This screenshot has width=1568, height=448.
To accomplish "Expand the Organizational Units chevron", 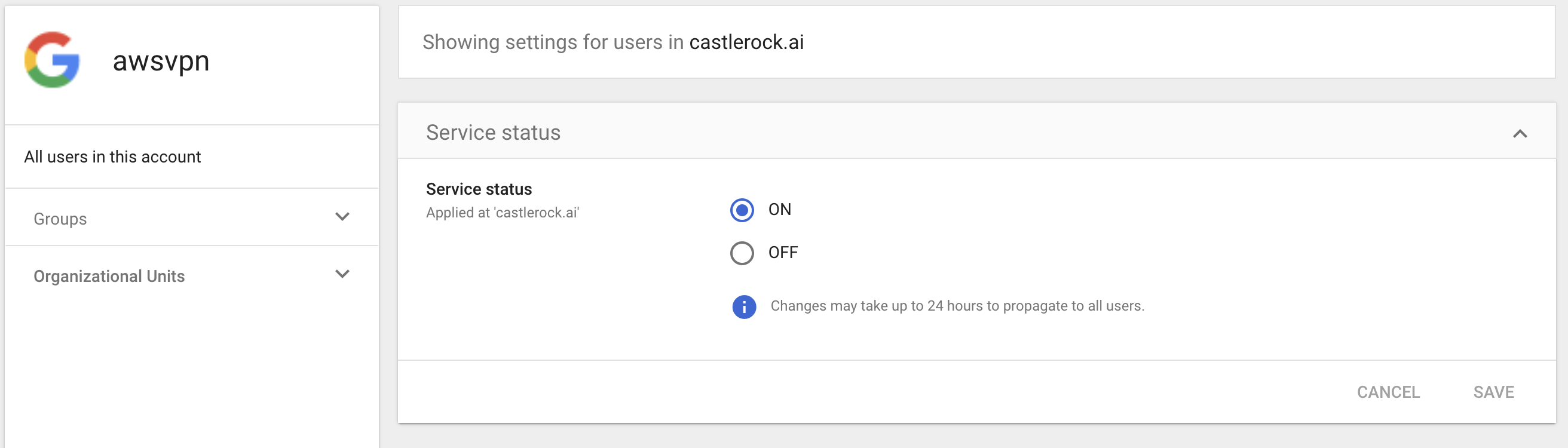I will tap(342, 274).
